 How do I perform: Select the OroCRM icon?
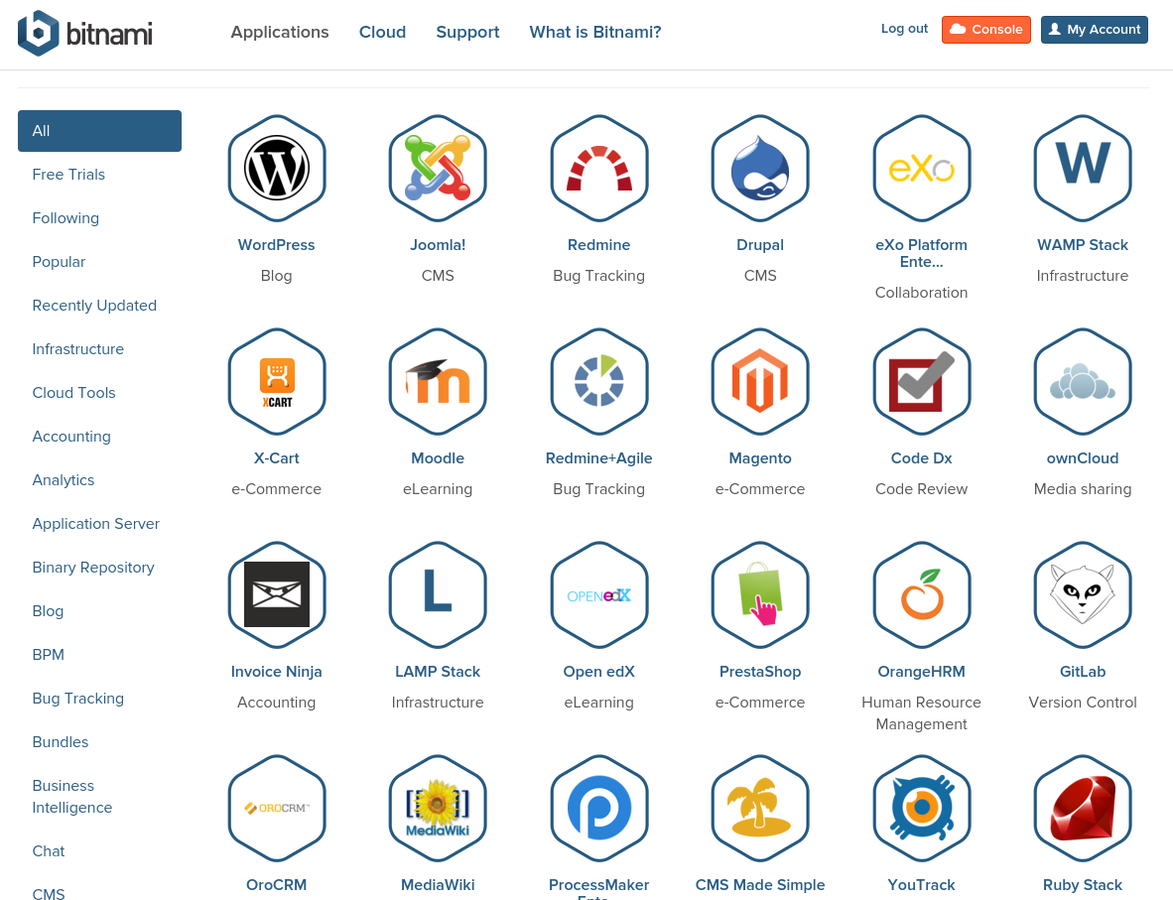[277, 808]
